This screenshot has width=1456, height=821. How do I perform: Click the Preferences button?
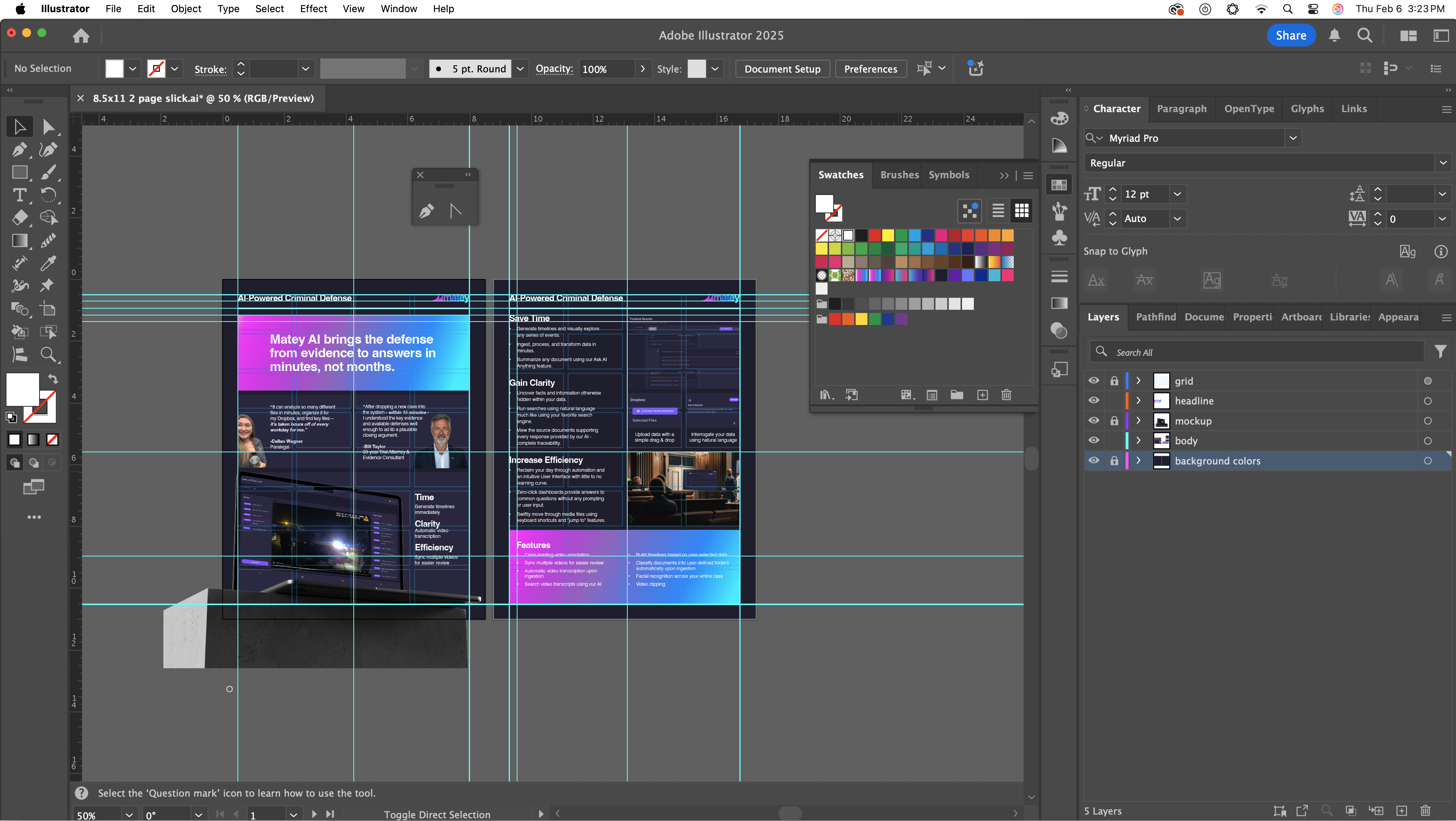870,68
